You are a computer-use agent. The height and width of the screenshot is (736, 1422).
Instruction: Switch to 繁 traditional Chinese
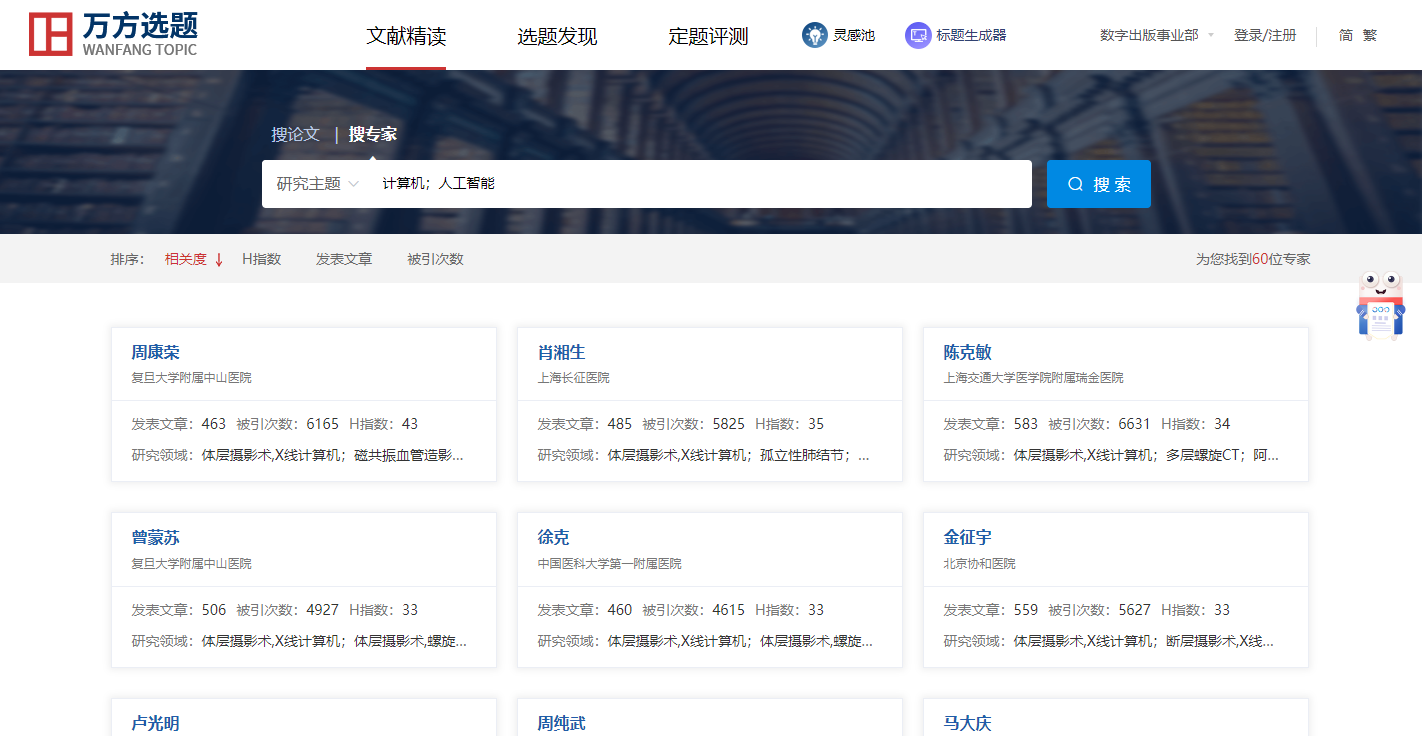(x=1369, y=35)
